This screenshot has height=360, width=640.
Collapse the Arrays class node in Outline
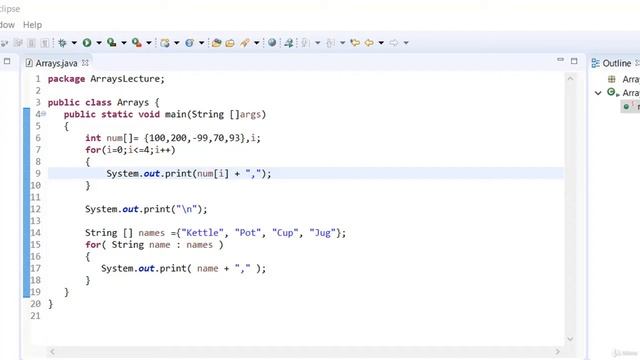tap(598, 93)
